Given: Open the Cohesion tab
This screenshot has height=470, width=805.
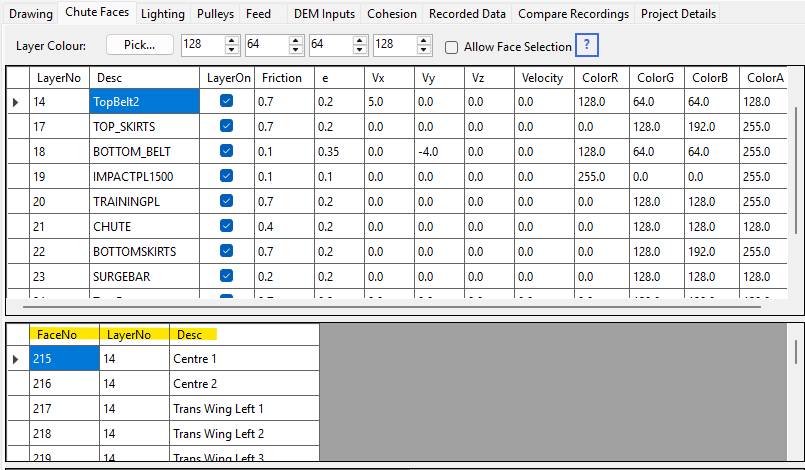Looking at the screenshot, I should tap(392, 14).
